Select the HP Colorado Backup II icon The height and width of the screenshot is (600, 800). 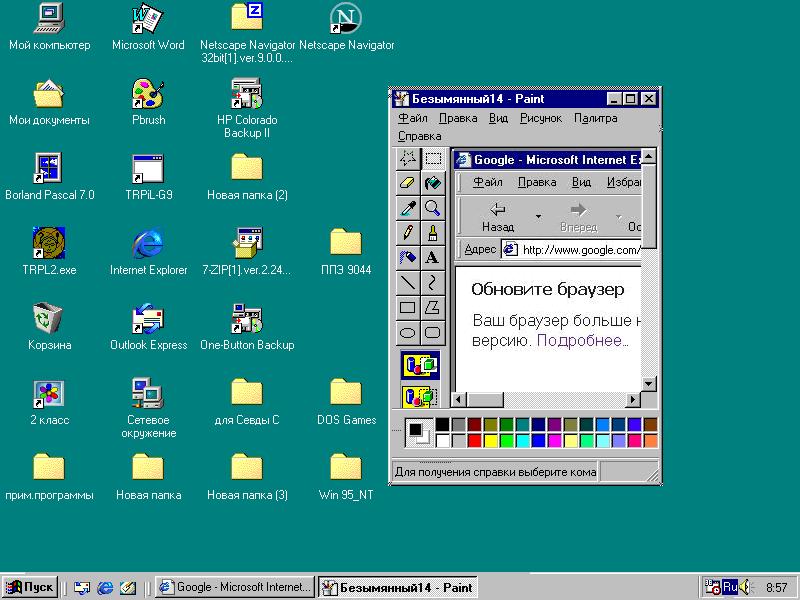tap(247, 108)
